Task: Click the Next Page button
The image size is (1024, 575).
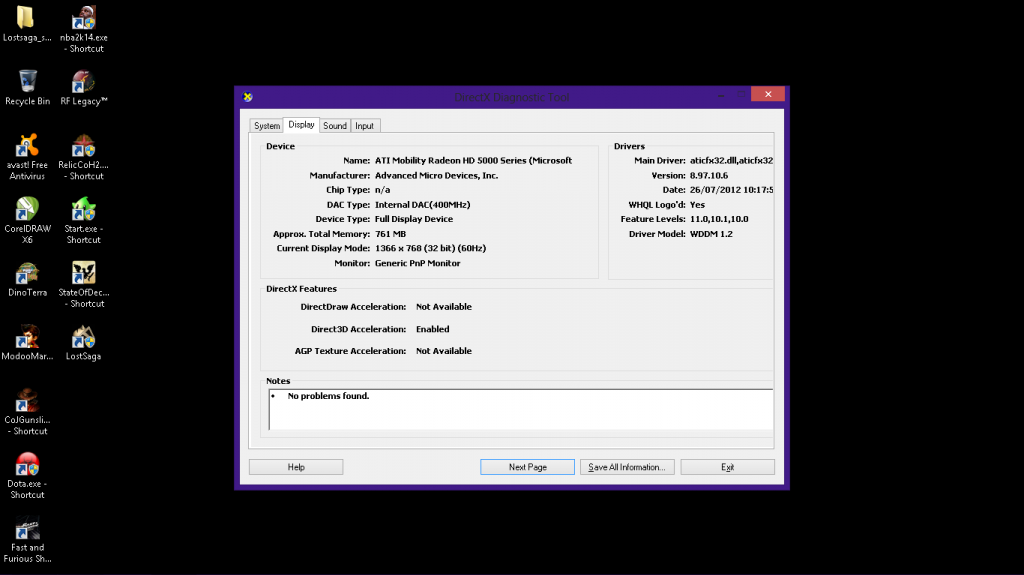Action: 528,467
